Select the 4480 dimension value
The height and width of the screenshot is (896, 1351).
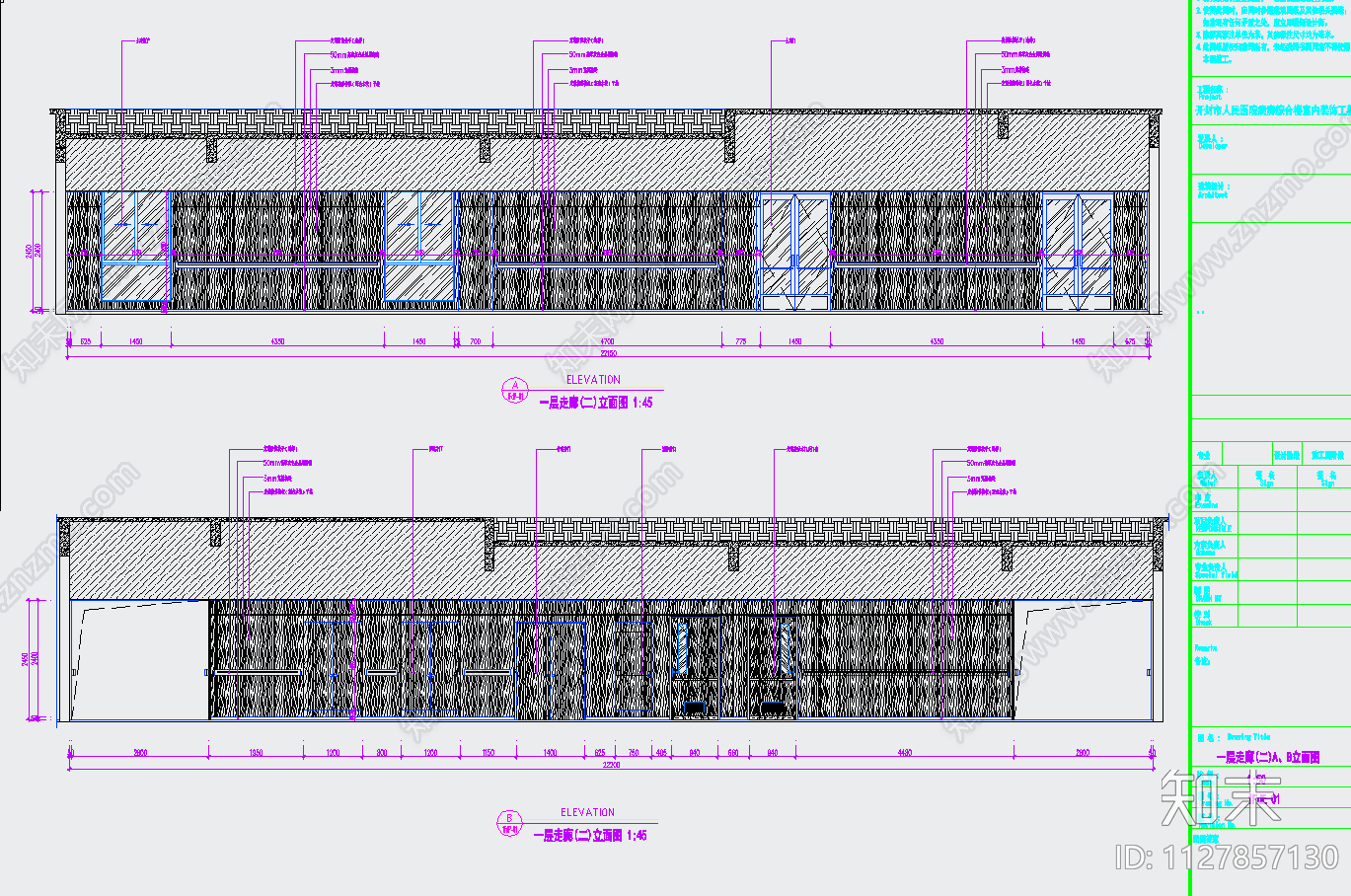905,753
